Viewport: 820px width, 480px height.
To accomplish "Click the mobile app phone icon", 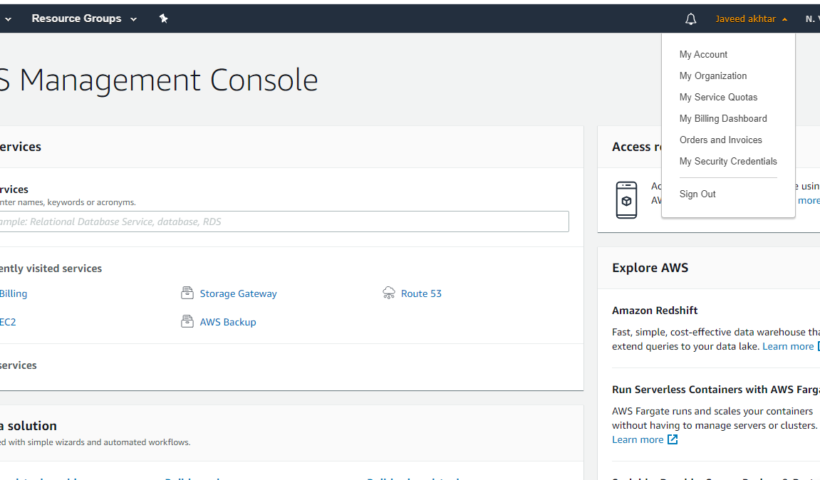I will [626, 200].
